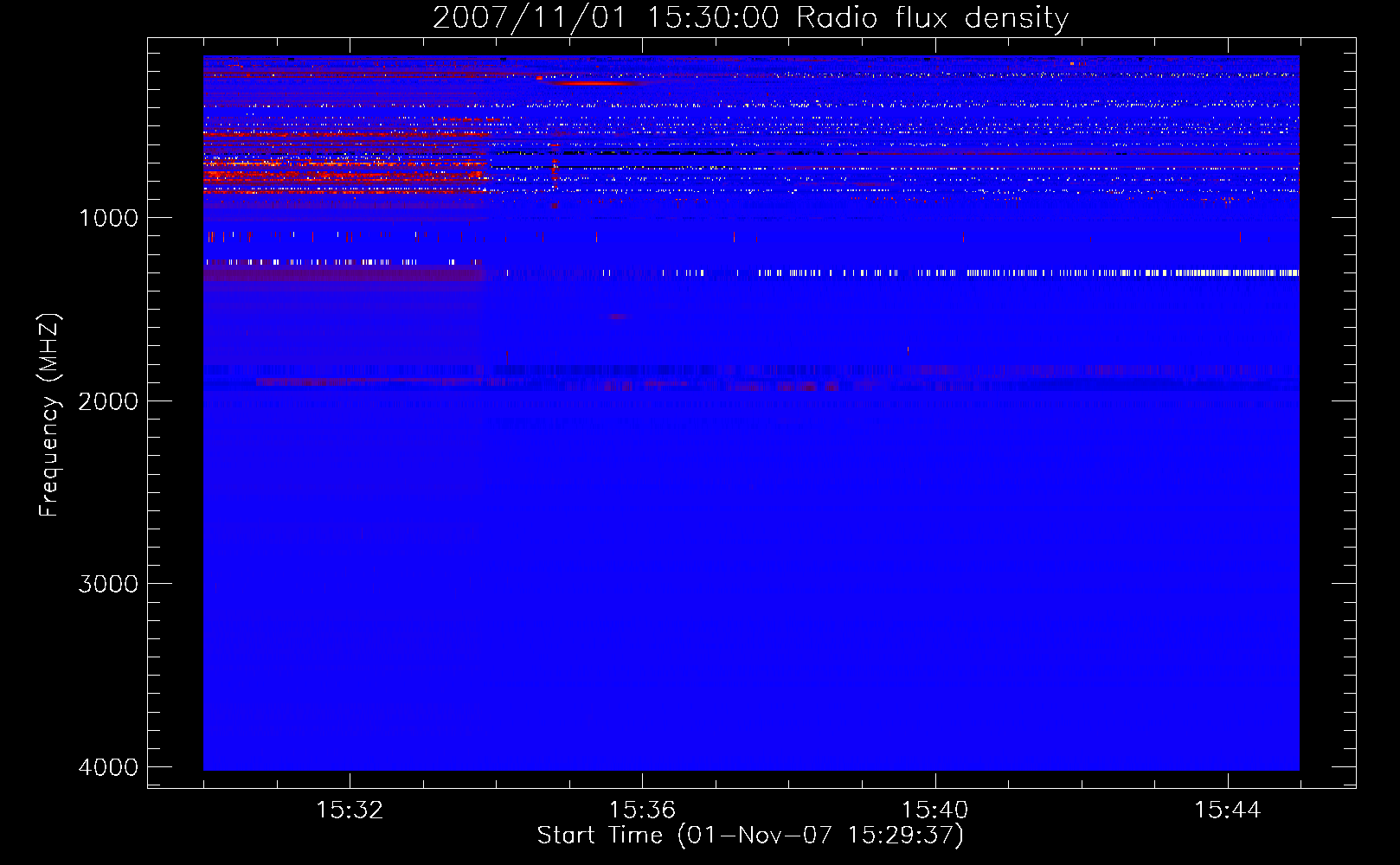Click the "Start Time (01-Nov-07 15:29:37)" label

pyautogui.click(x=750, y=836)
